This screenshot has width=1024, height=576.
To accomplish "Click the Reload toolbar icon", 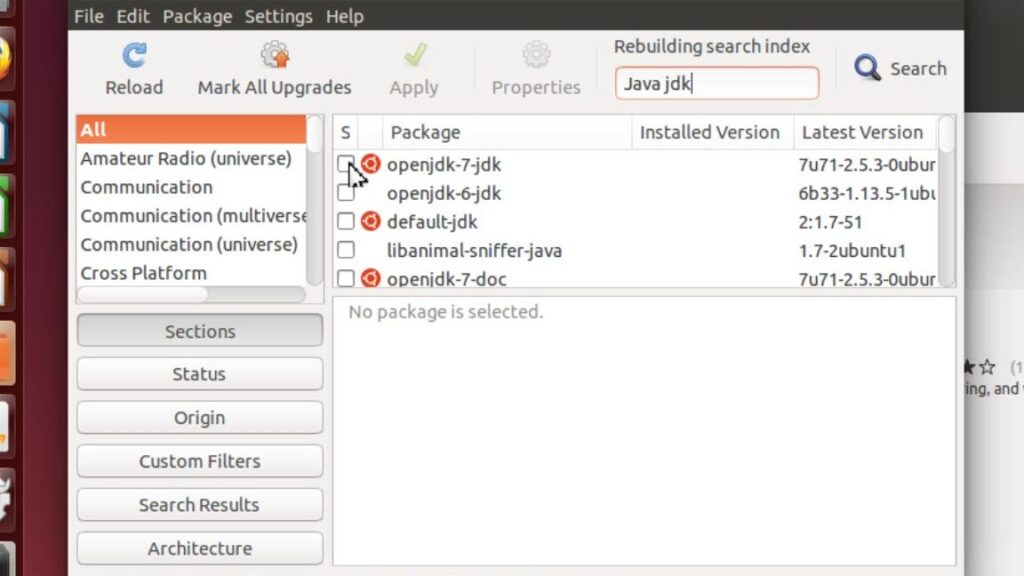I will click(135, 56).
